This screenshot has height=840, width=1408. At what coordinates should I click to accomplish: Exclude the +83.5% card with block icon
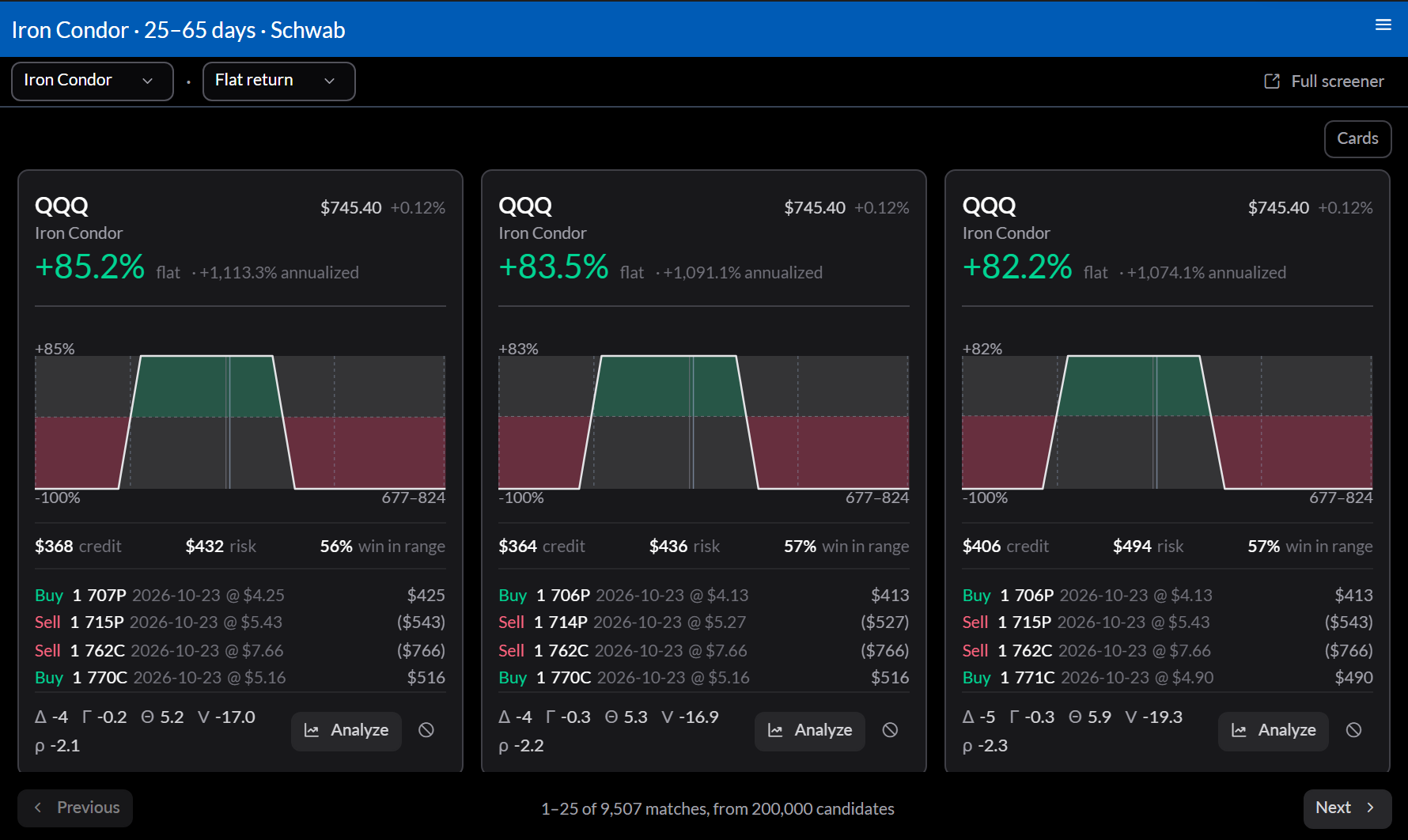point(890,731)
